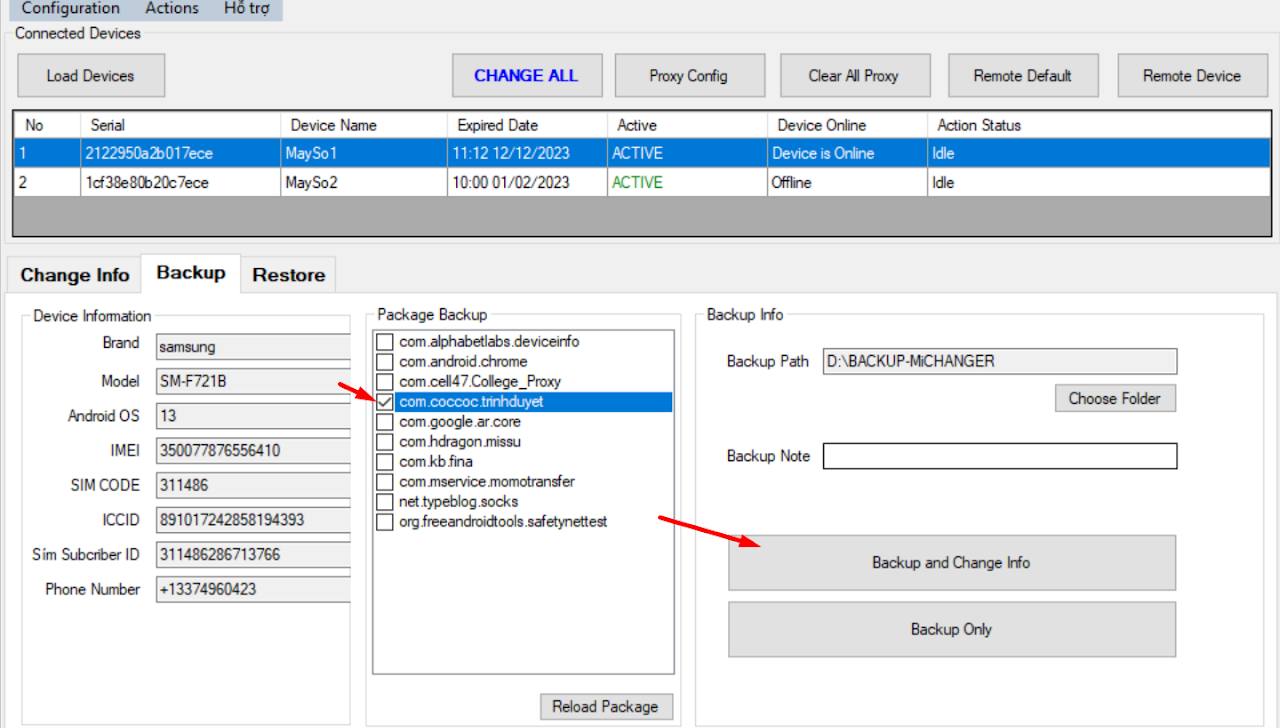The image size is (1280, 728).
Task: Open the Actions menu
Action: tap(172, 9)
